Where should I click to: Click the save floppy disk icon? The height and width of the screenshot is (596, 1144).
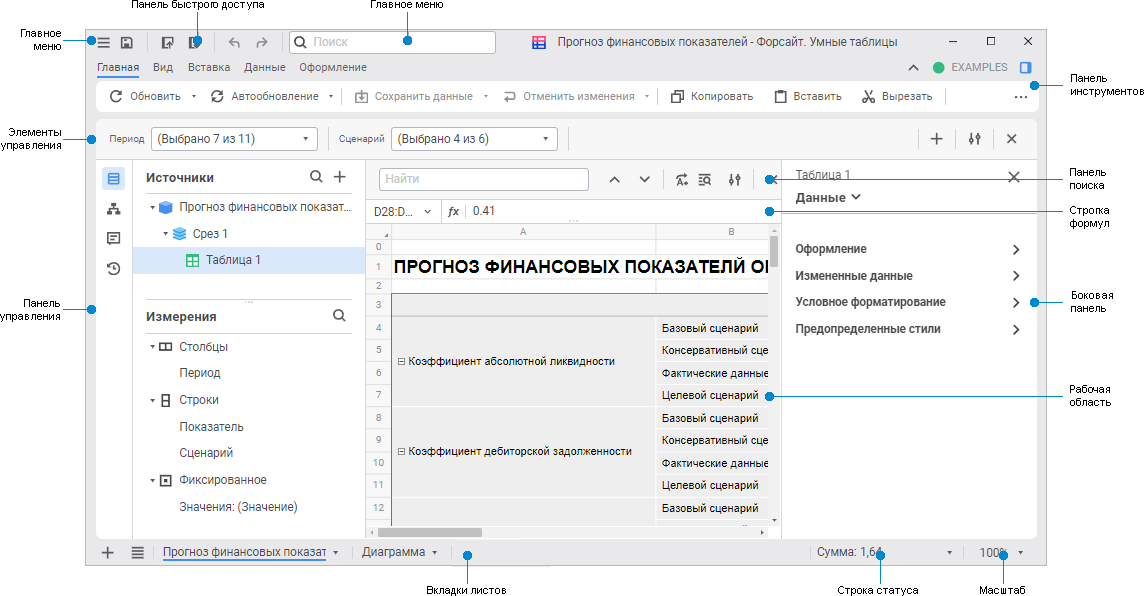click(127, 42)
